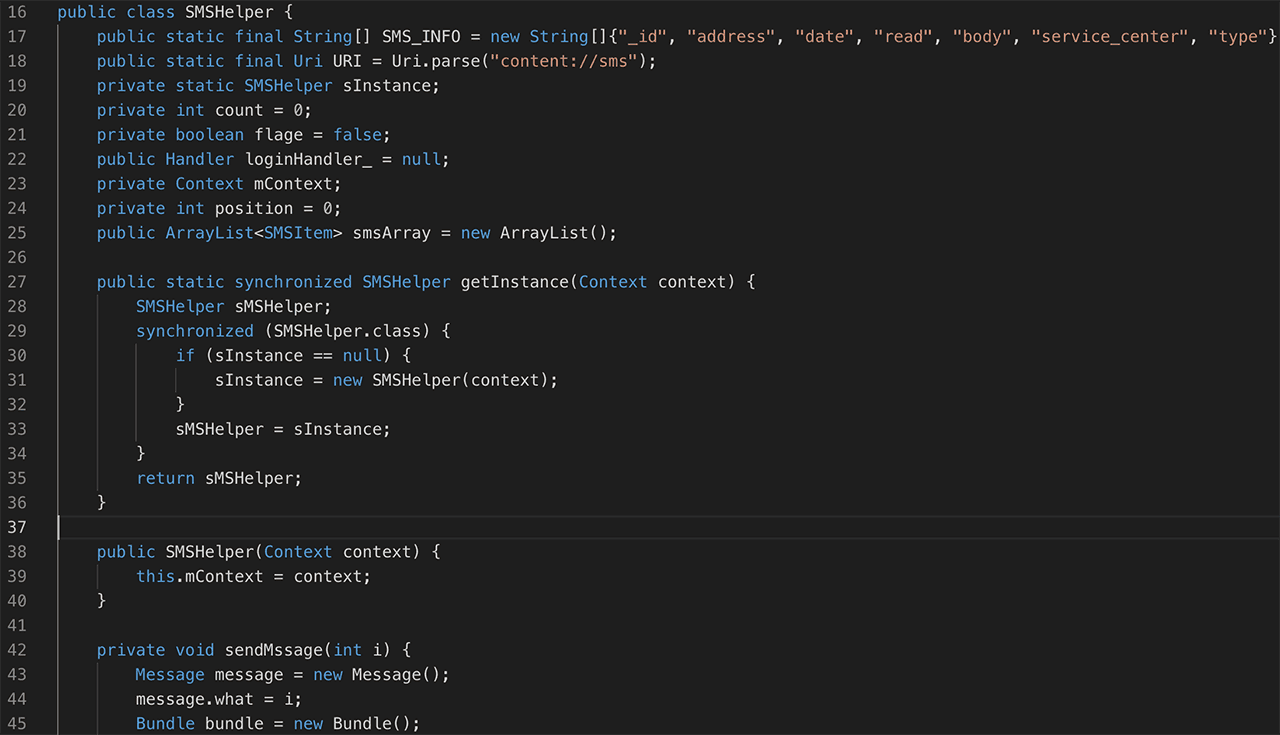The height and width of the screenshot is (735, 1280).
Task: Click the synchronized keyword on line 29
Action: pyautogui.click(x=194, y=331)
